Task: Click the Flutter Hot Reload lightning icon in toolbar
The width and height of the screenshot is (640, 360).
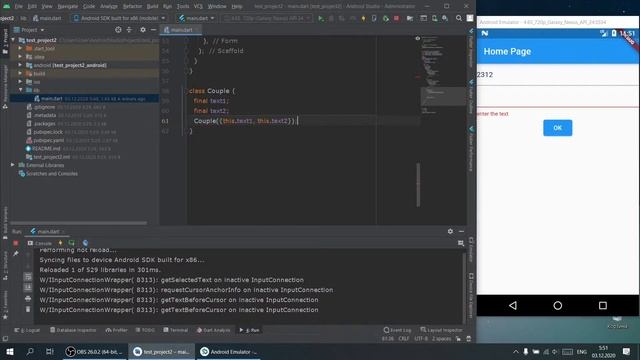Action: (x=363, y=18)
